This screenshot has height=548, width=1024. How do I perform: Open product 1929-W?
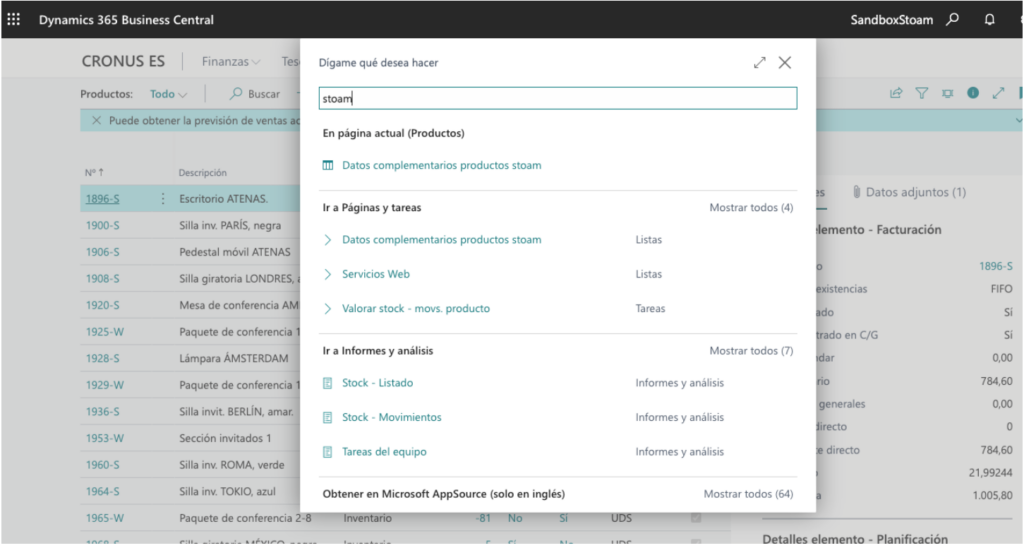104,385
